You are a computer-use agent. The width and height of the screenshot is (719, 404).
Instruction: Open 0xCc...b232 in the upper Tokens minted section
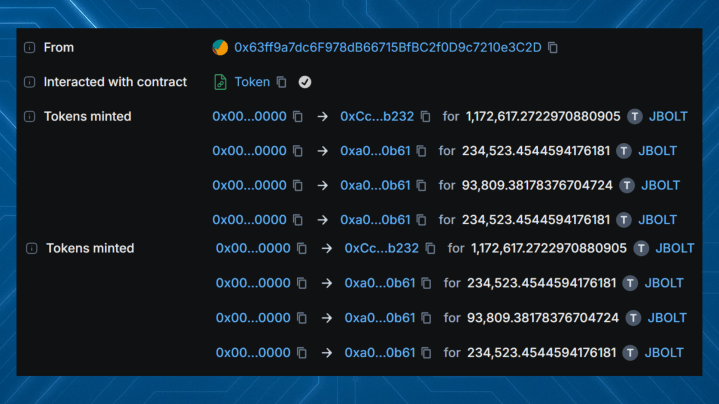pyautogui.click(x=377, y=116)
